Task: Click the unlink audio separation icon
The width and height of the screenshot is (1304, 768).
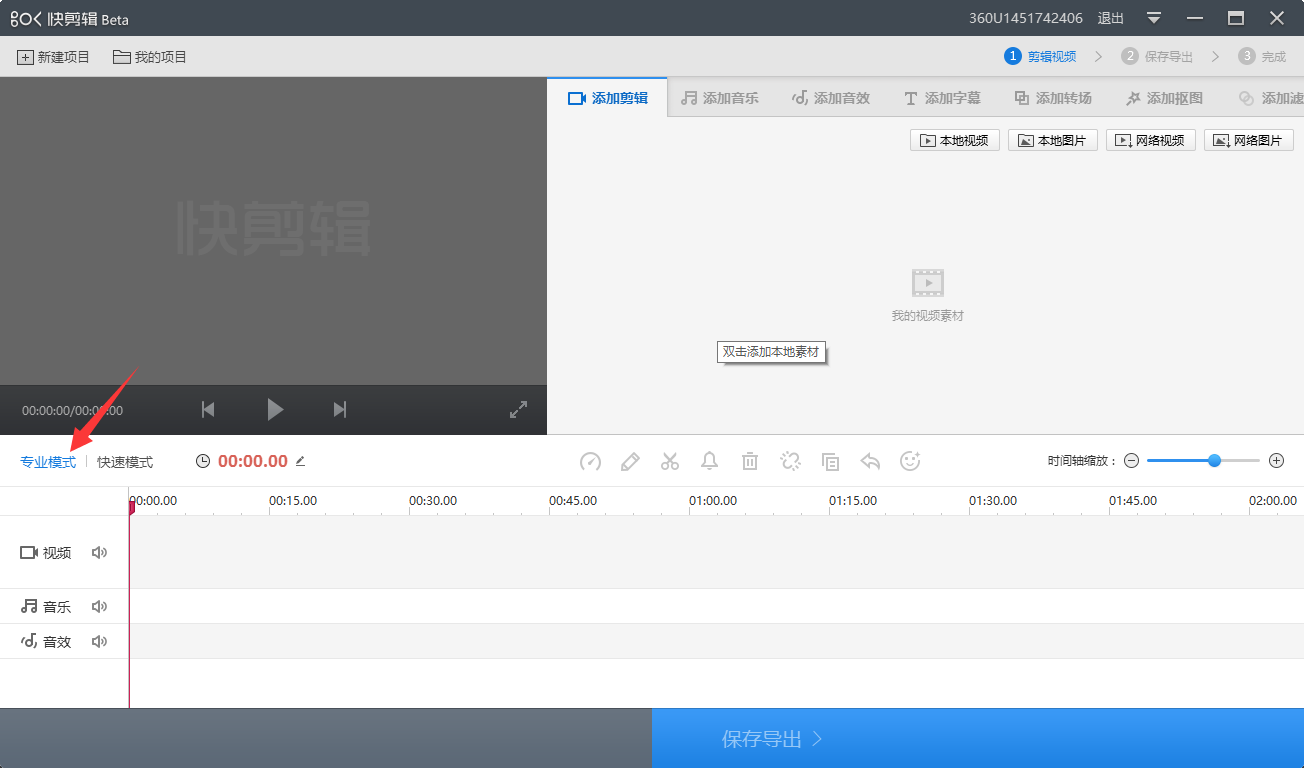Action: pyautogui.click(x=790, y=461)
